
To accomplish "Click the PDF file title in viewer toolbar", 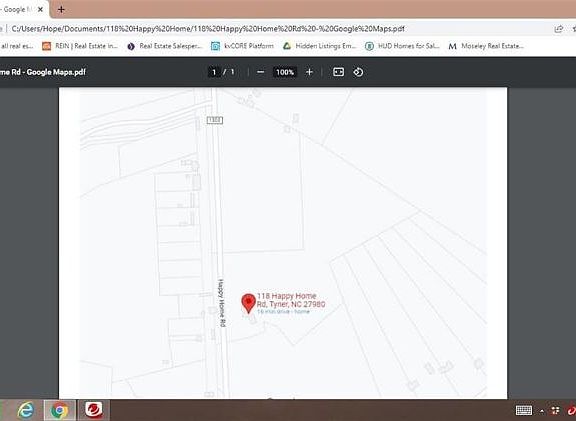I will tap(43, 72).
